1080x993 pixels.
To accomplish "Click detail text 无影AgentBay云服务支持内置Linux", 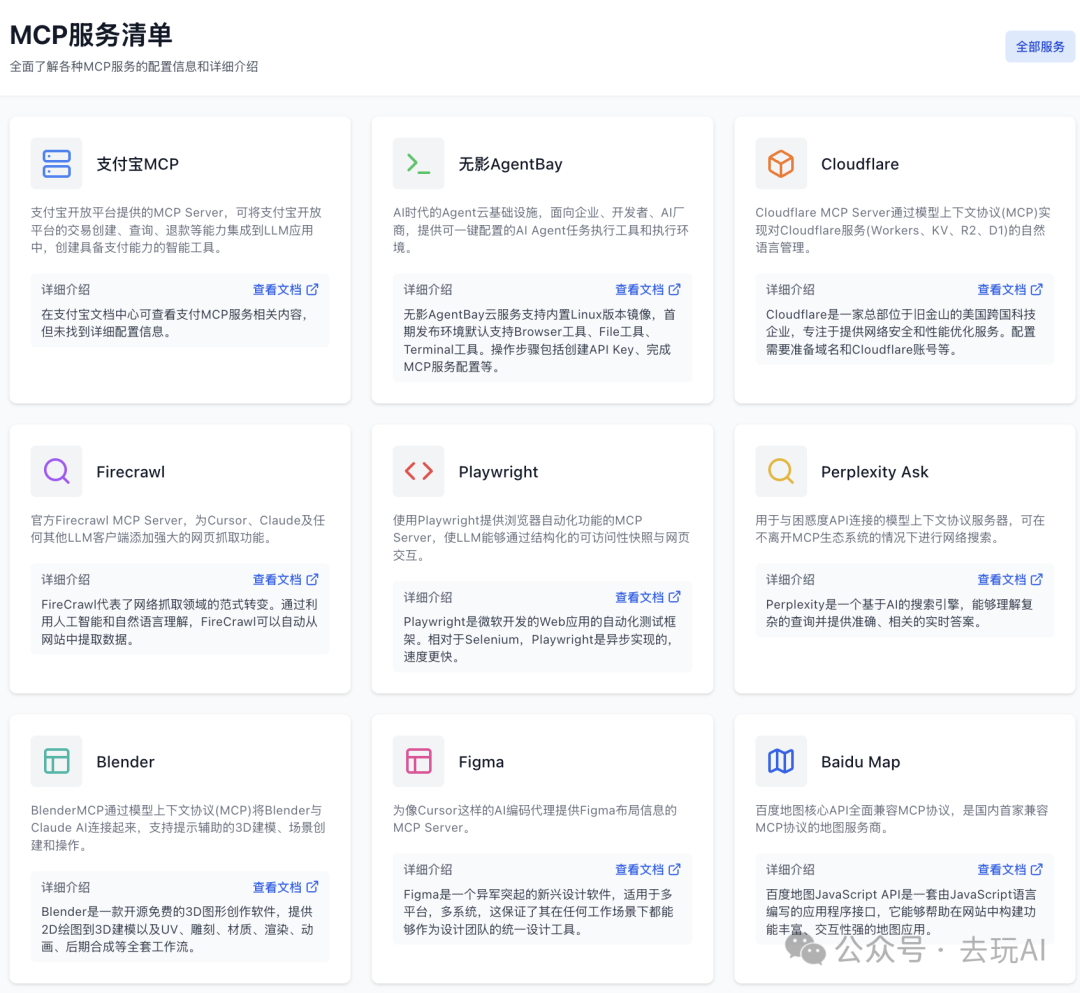I will coord(540,341).
